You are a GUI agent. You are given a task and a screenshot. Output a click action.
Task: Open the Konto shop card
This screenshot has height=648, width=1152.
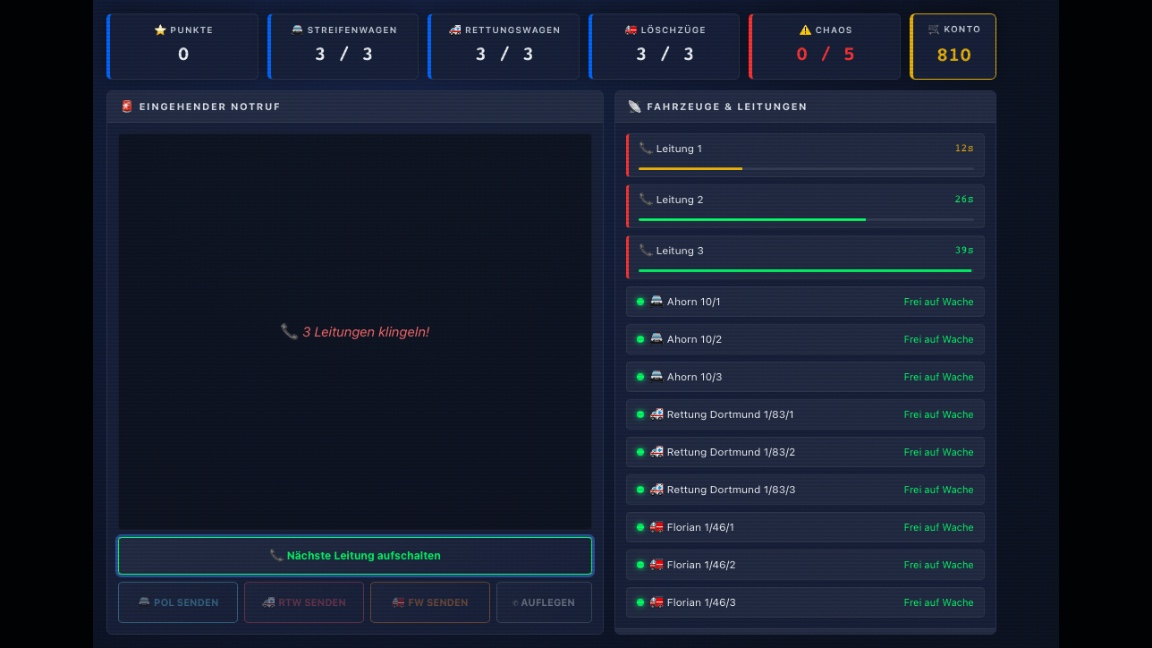[953, 46]
